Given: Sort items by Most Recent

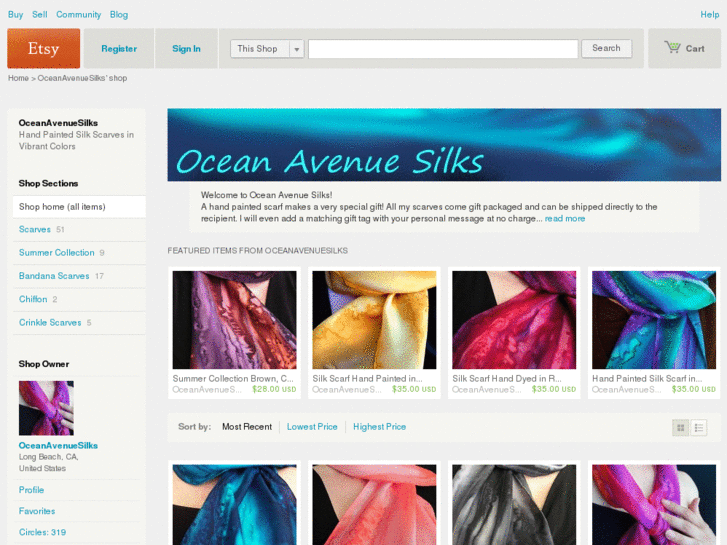Looking at the screenshot, I should point(247,427).
